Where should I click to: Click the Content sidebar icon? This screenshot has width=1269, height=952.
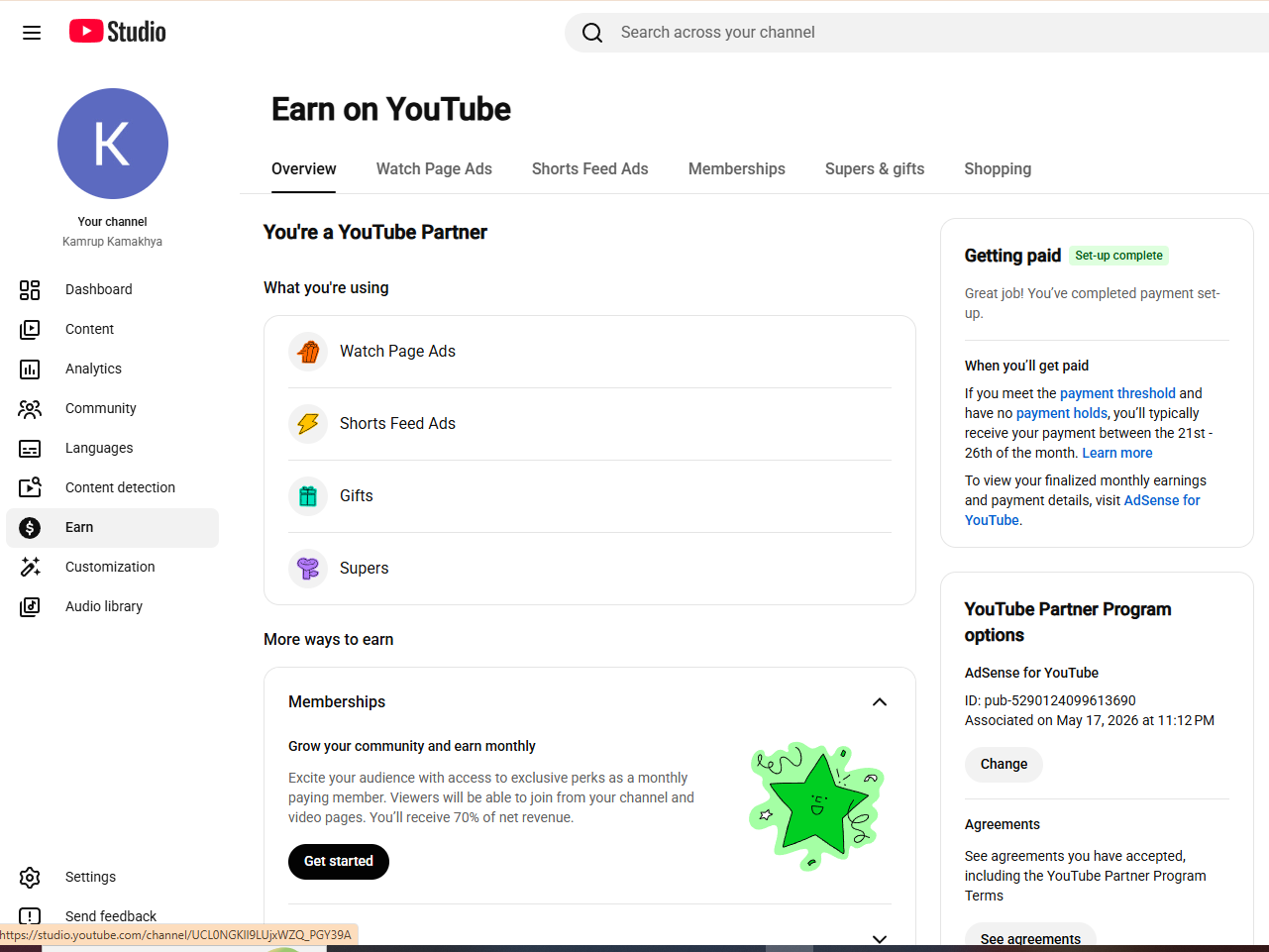(x=30, y=329)
